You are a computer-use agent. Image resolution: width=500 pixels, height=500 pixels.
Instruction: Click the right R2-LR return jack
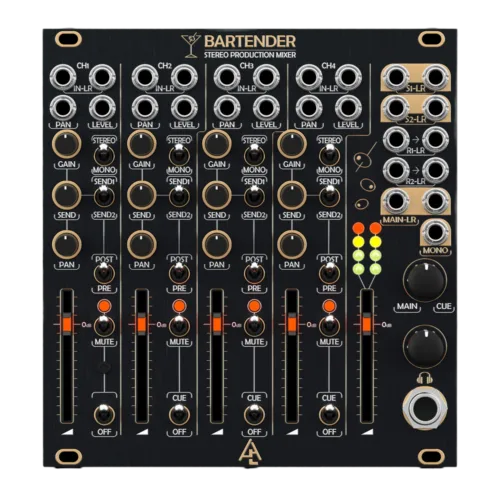[x=435, y=170]
